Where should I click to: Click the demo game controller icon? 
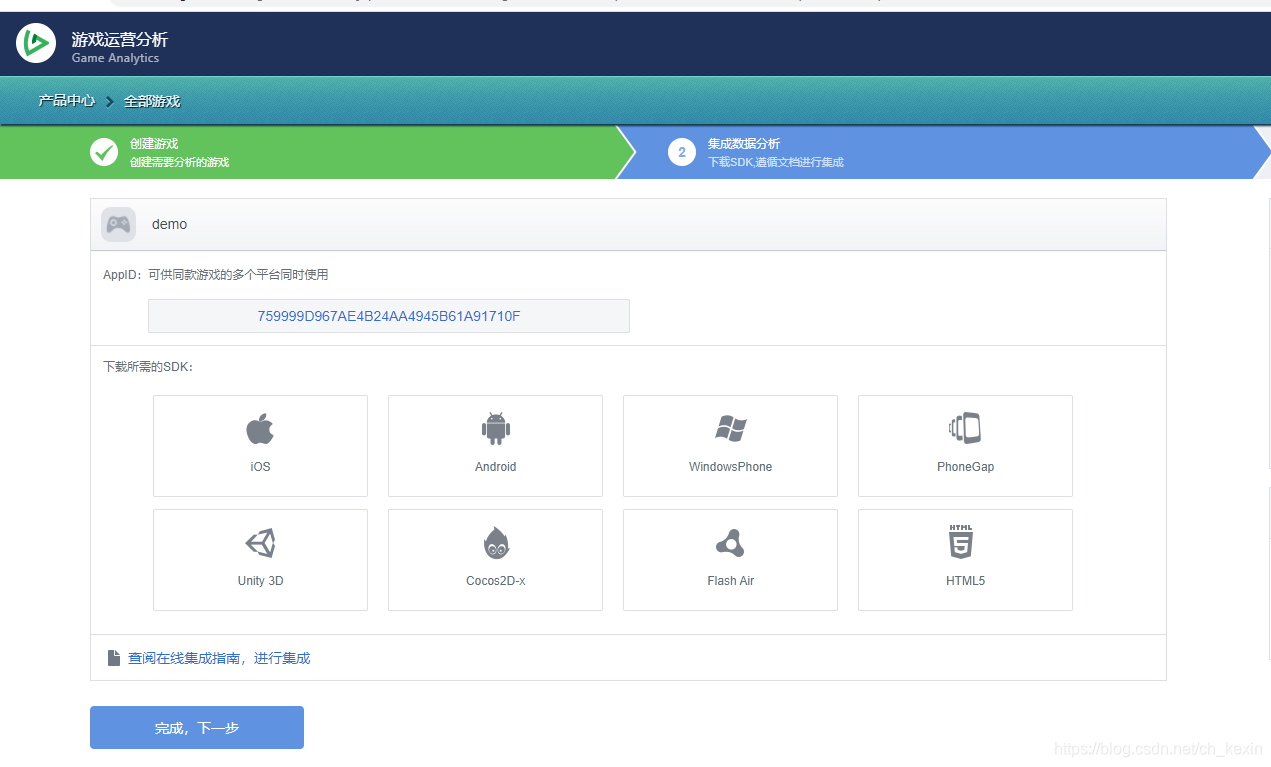click(118, 224)
